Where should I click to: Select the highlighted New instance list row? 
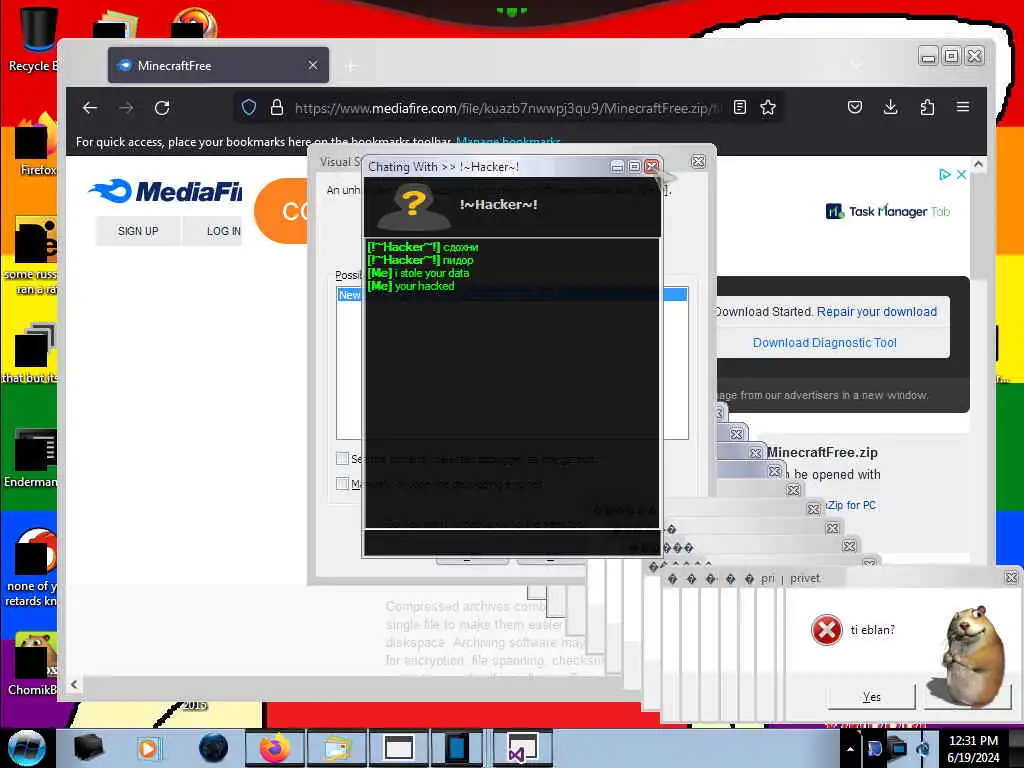(x=512, y=295)
